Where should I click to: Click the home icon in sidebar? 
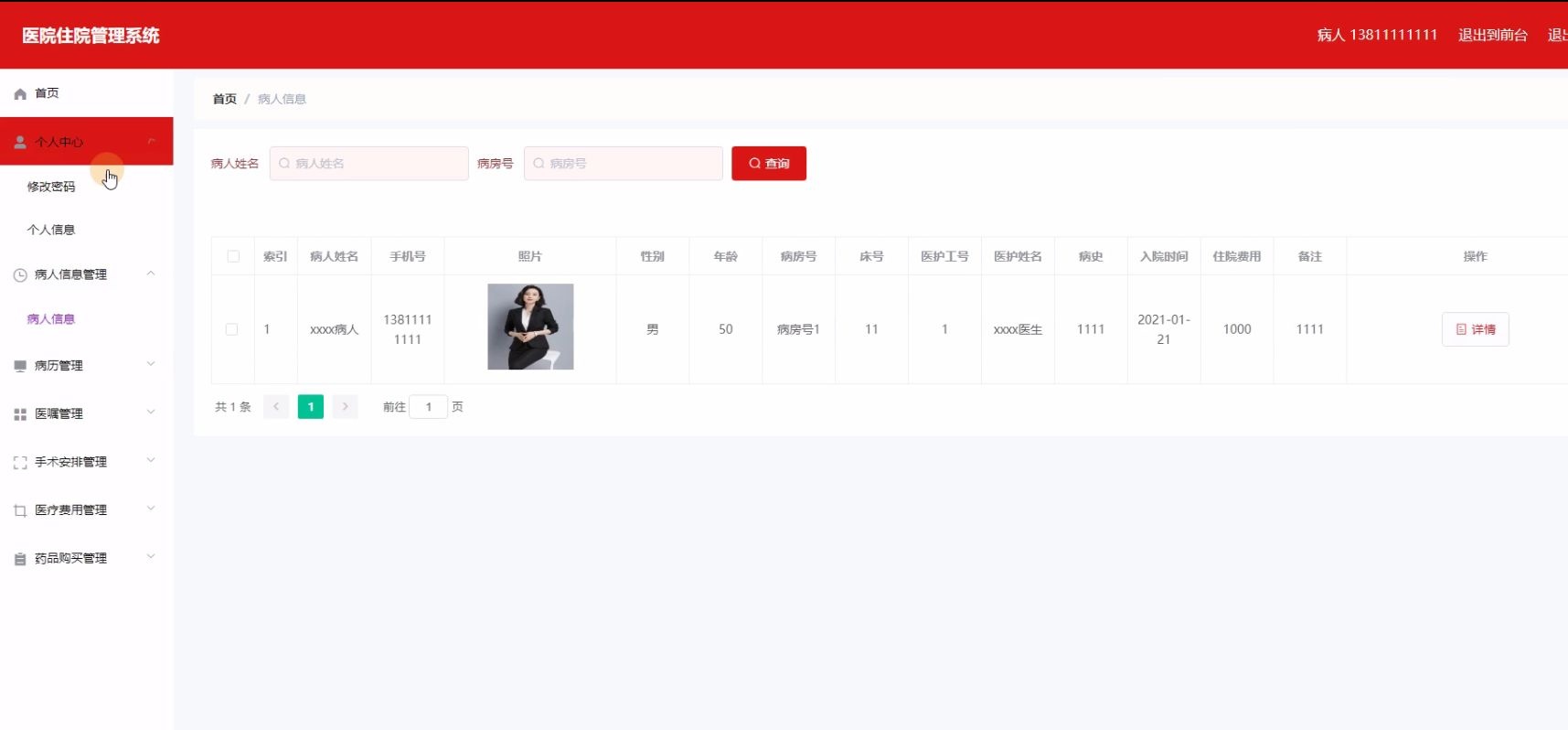[x=20, y=94]
